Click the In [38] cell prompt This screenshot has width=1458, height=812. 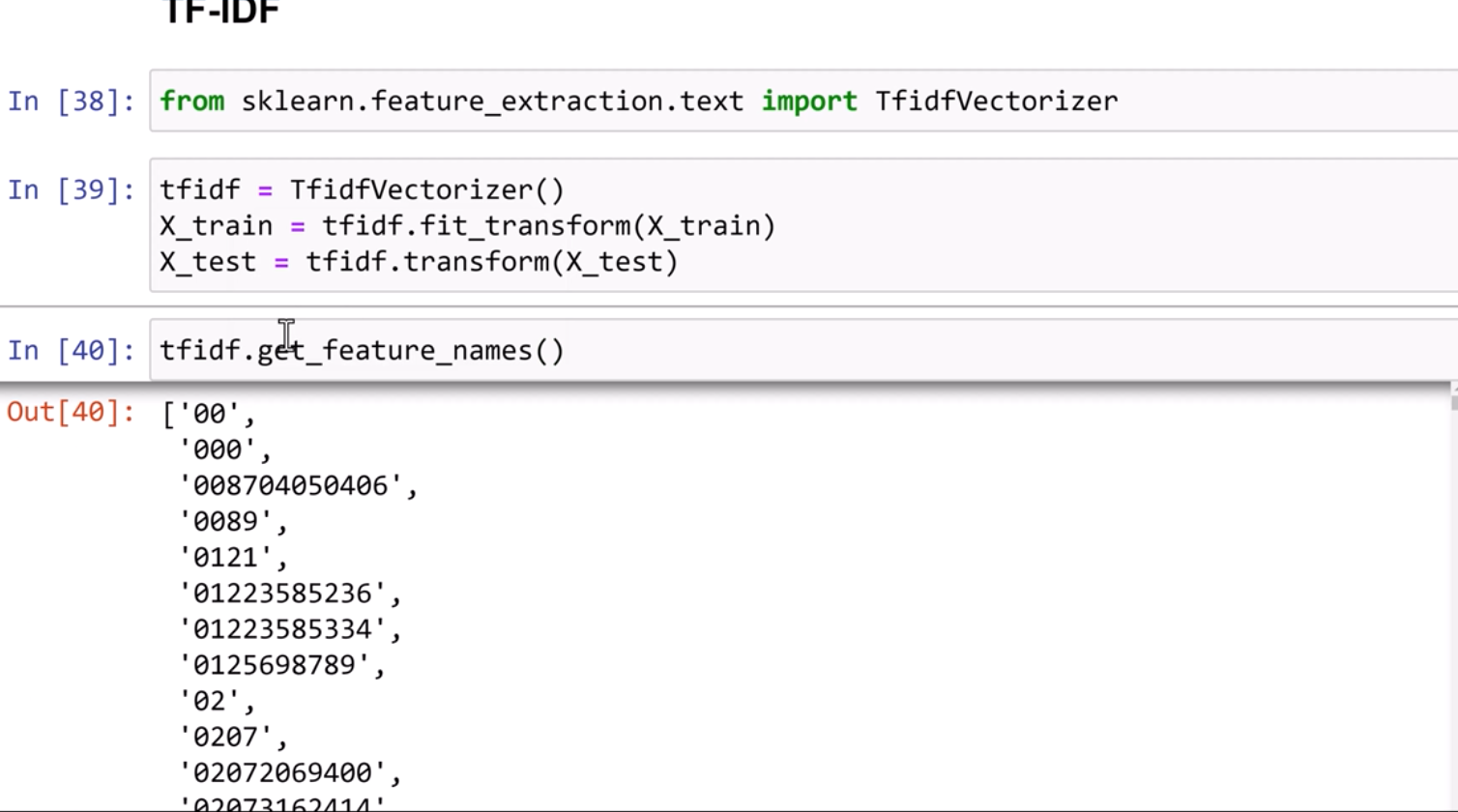[x=71, y=101]
